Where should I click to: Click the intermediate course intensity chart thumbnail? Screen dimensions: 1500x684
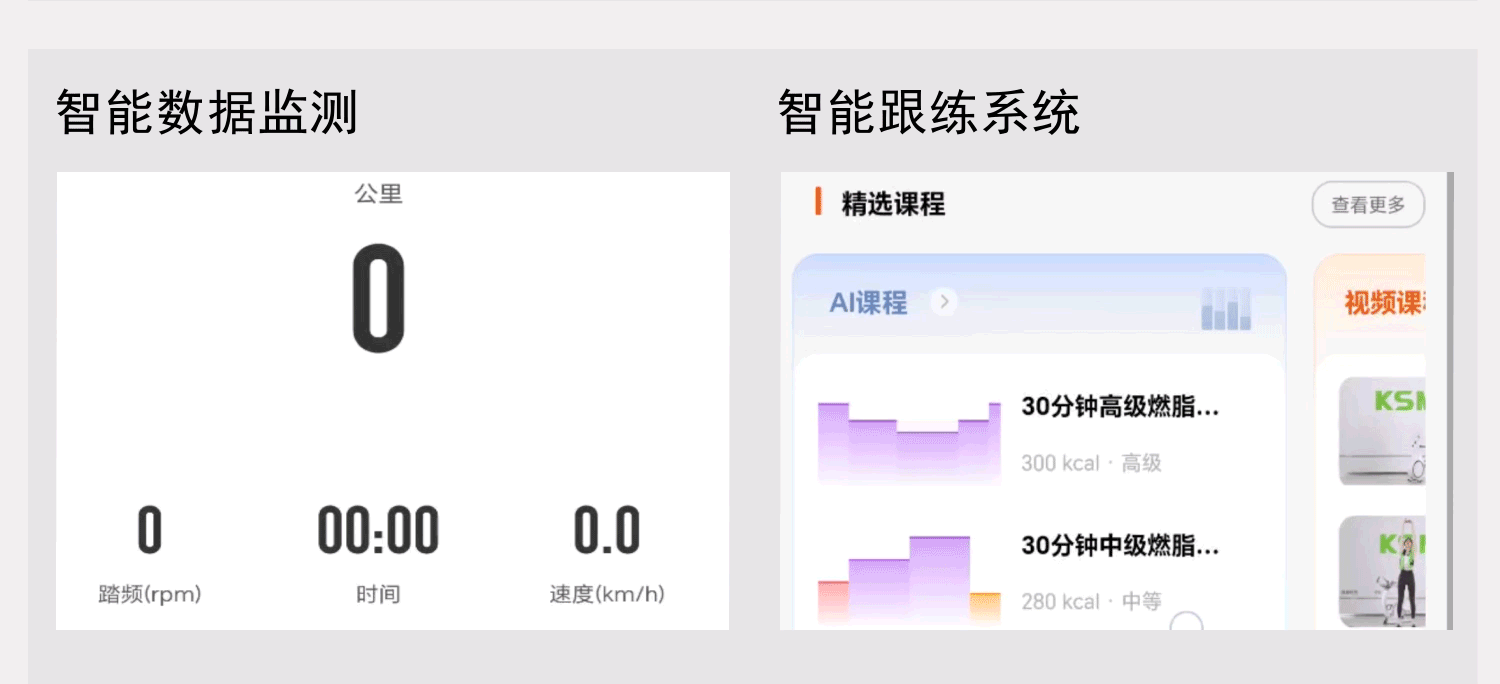908,579
